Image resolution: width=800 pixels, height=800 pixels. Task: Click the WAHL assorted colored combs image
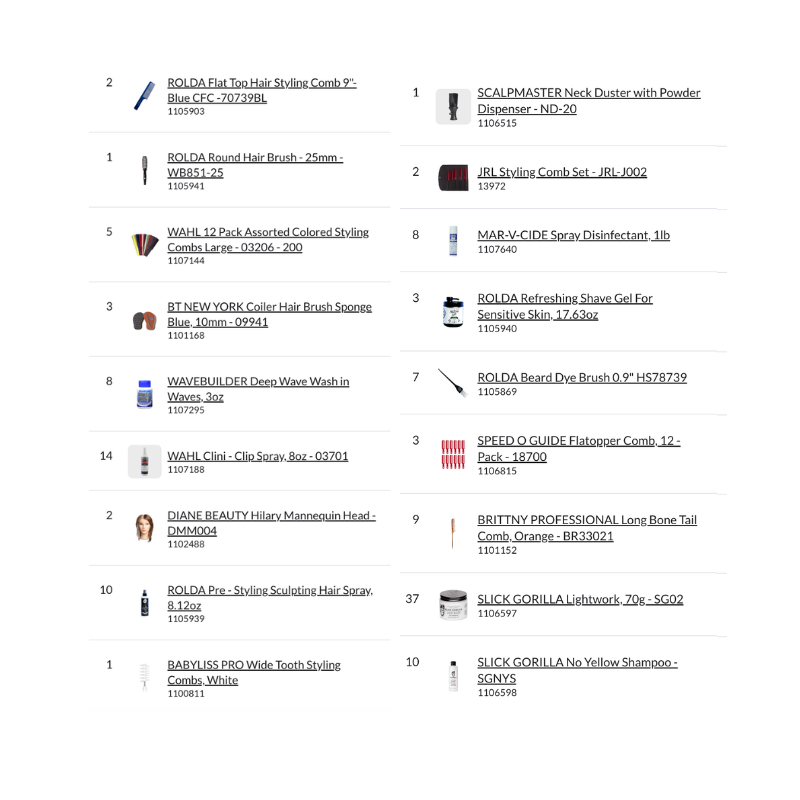pyautogui.click(x=144, y=245)
